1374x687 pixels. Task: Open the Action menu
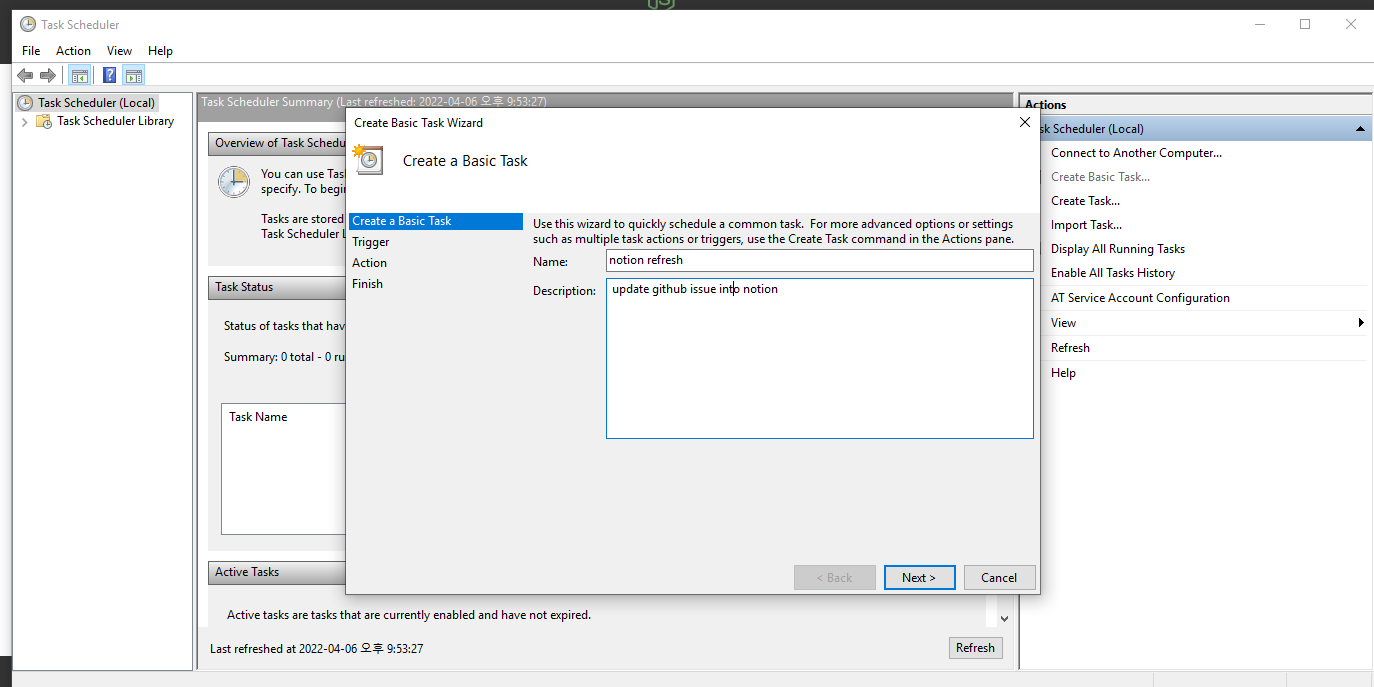click(x=73, y=51)
